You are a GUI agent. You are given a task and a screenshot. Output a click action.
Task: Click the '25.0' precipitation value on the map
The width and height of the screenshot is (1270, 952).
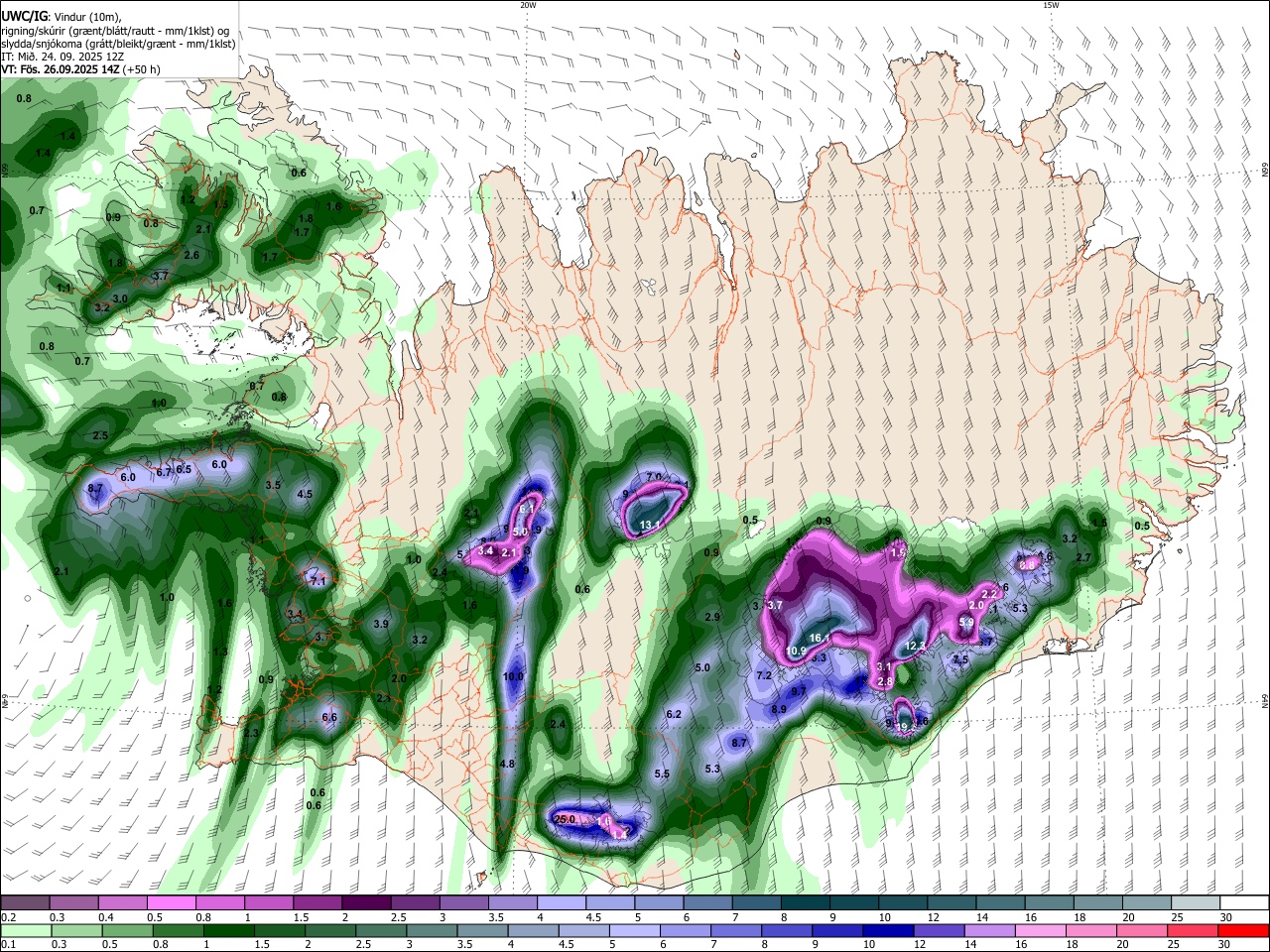[x=565, y=819]
